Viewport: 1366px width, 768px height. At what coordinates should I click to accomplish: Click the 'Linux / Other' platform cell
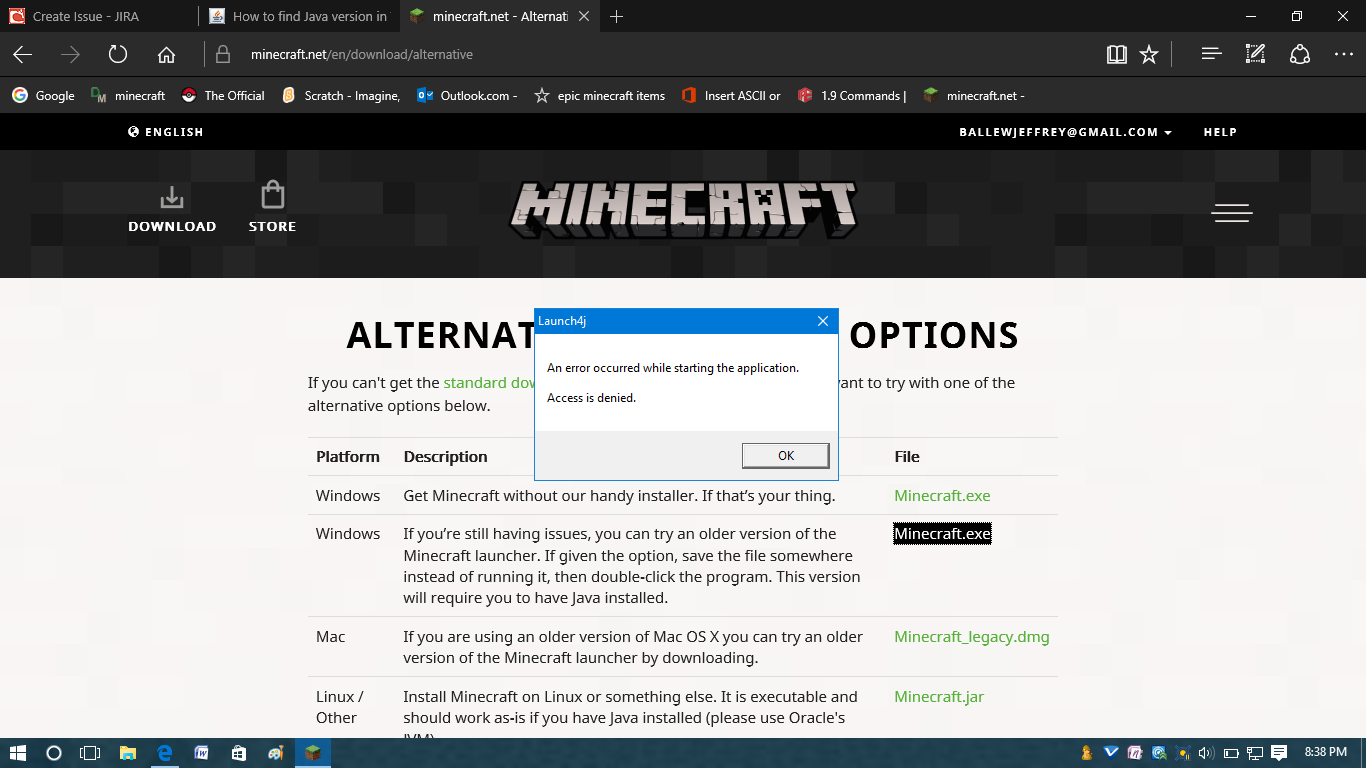pos(340,707)
